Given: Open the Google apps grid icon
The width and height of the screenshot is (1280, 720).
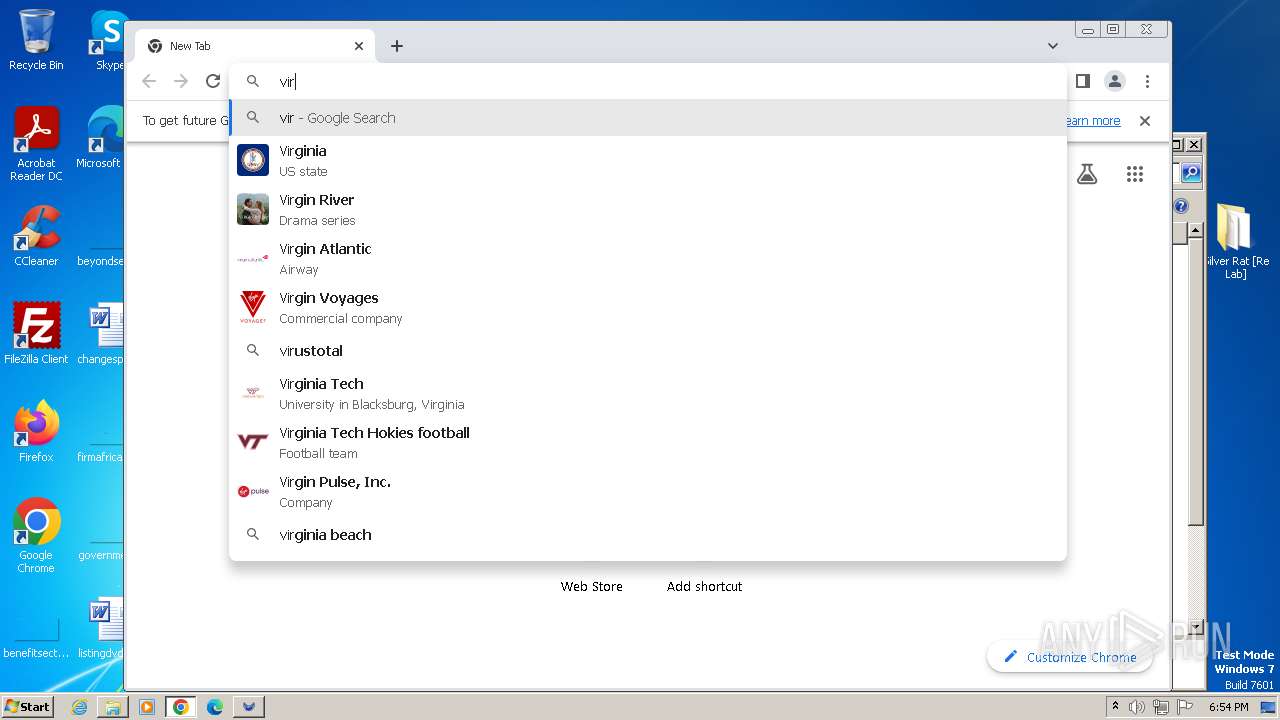Looking at the screenshot, I should pyautogui.click(x=1134, y=174).
